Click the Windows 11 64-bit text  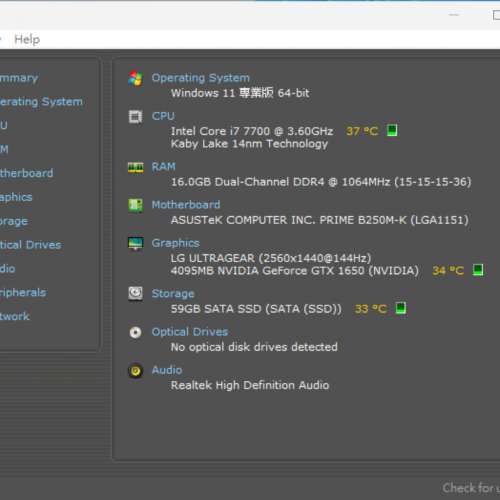pyautogui.click(x=240, y=93)
